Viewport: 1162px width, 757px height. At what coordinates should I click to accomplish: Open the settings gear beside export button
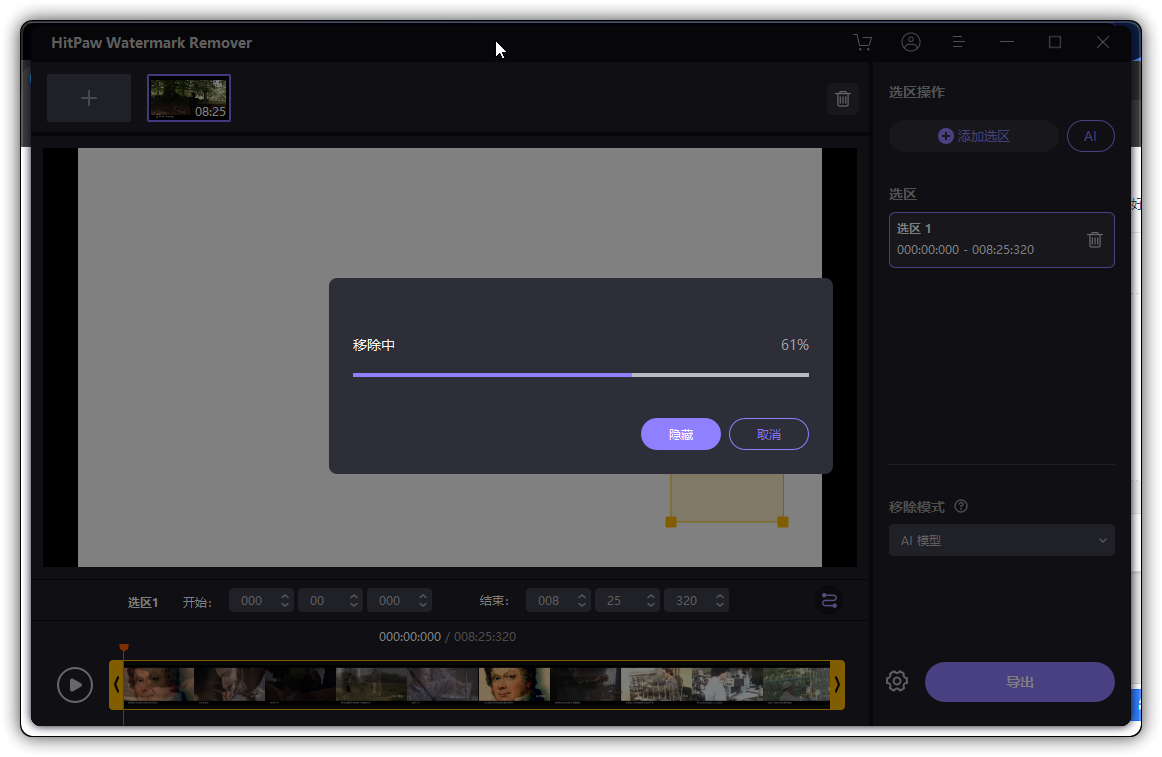click(897, 682)
